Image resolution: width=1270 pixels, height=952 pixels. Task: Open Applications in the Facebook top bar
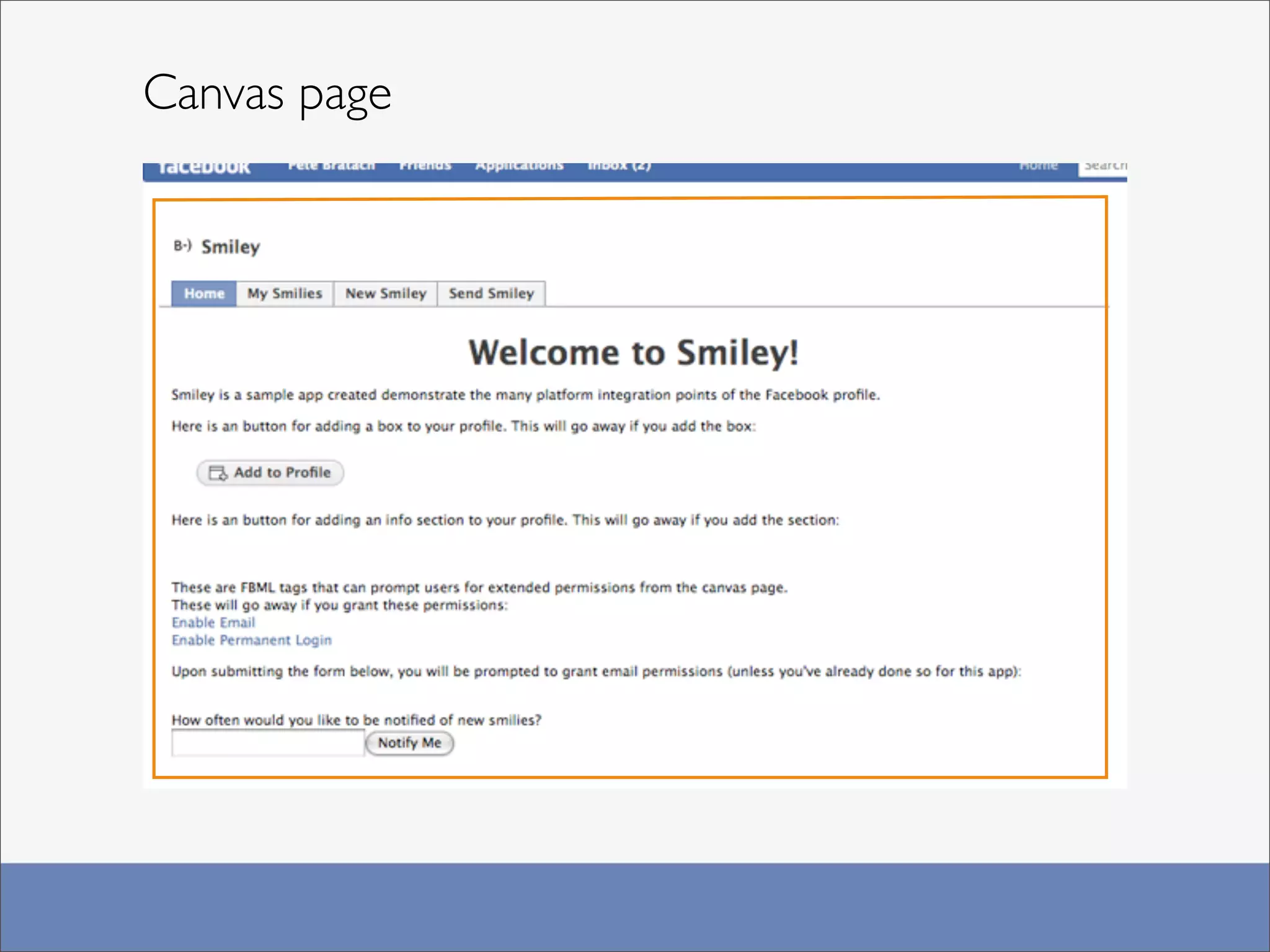(520, 166)
